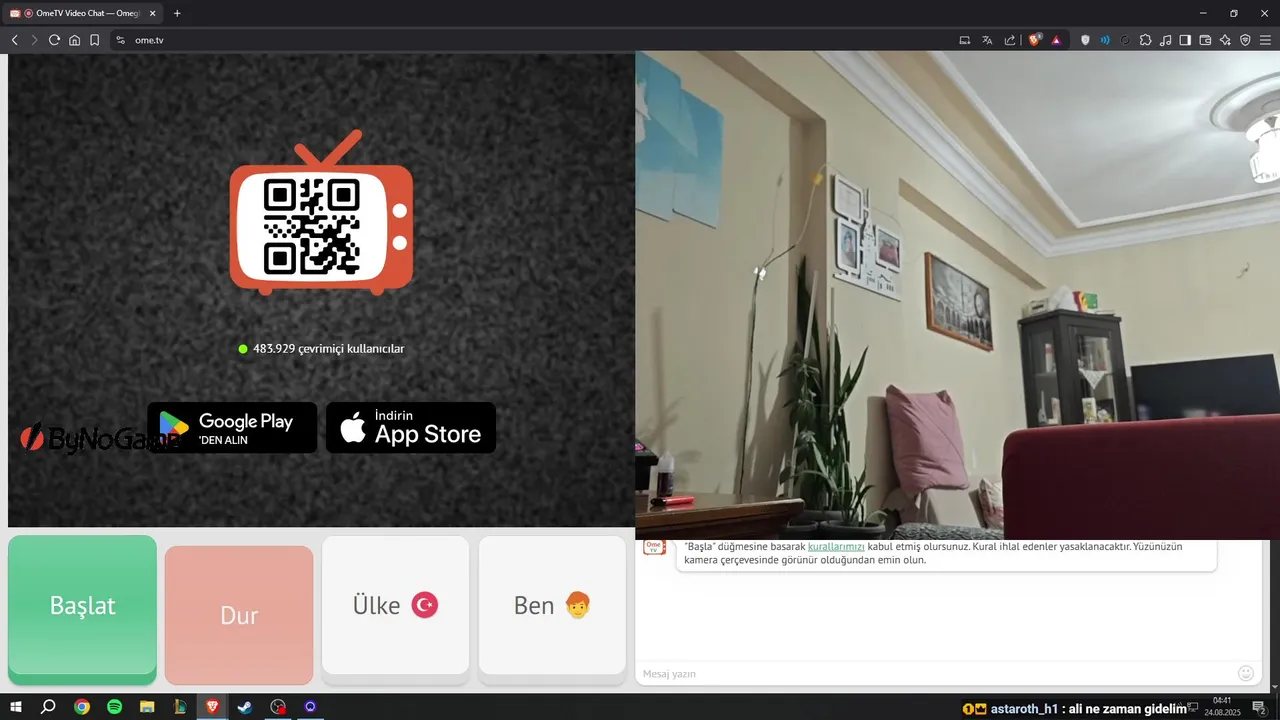Open the music note media control
This screenshot has width=1280, height=720.
(1165, 40)
